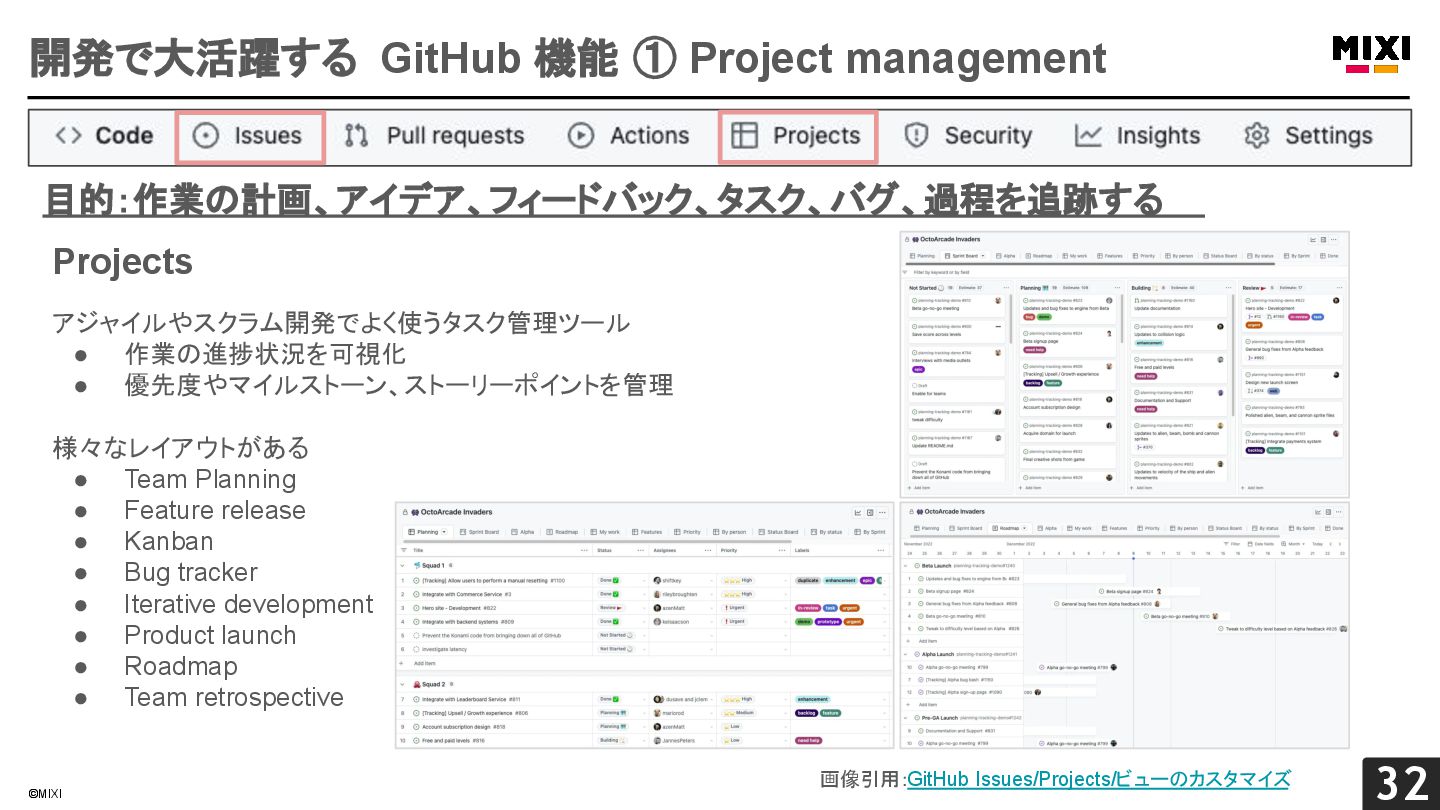This screenshot has width=1440, height=810.
Task: Open the Security tab
Action: [x=967, y=136]
